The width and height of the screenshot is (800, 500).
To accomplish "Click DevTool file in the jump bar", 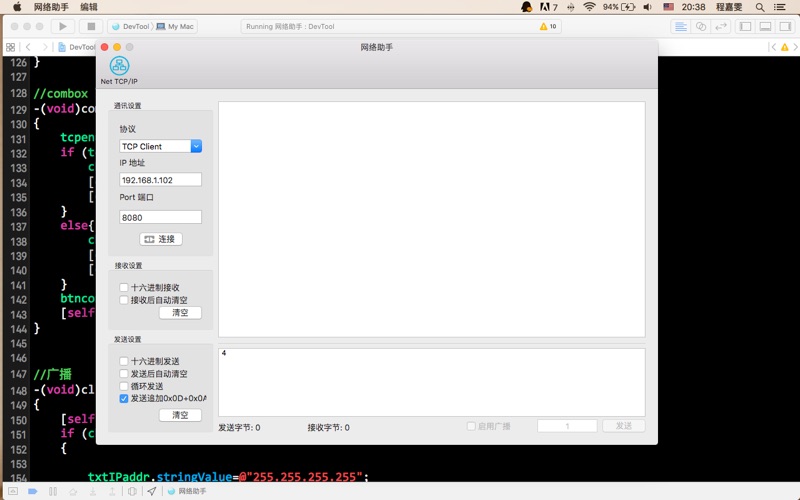I will pos(77,47).
